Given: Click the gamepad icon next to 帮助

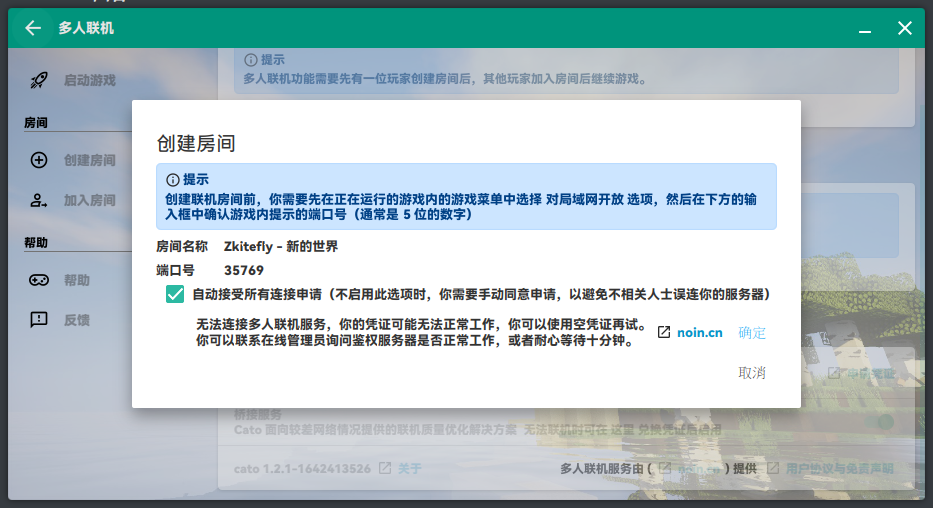Looking at the screenshot, I should click(x=39, y=280).
